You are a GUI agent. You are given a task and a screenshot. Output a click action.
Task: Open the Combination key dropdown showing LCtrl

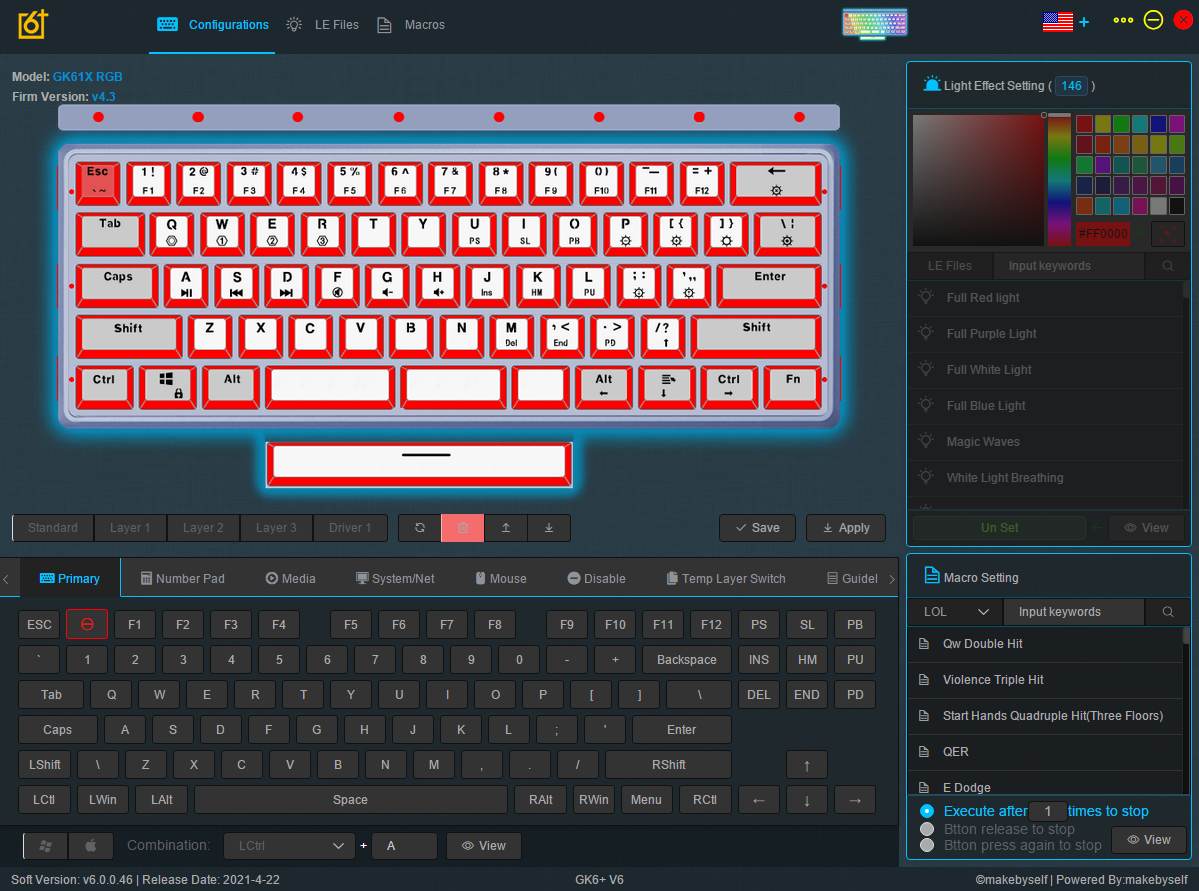click(x=289, y=845)
